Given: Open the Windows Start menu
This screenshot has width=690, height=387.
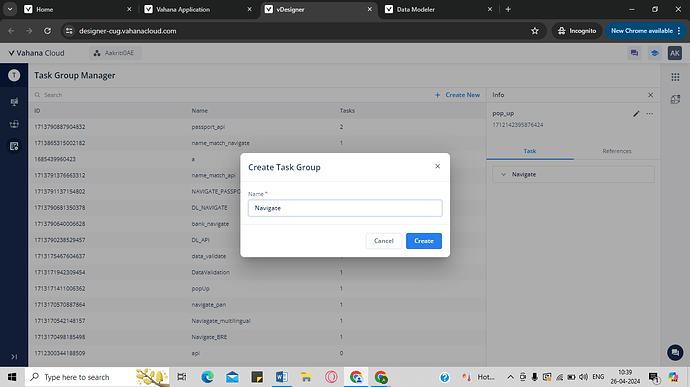Looking at the screenshot, I should point(12,377).
